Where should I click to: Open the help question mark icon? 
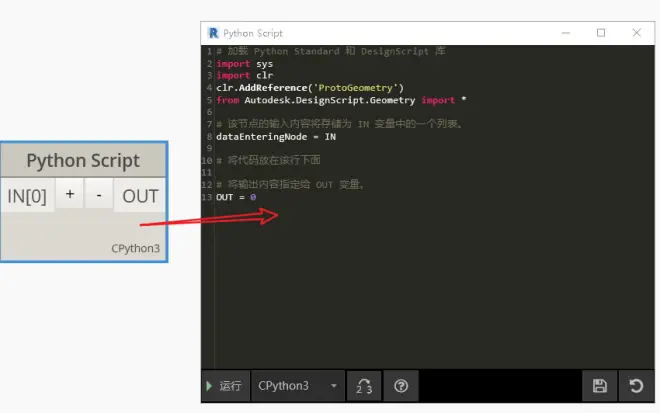point(401,386)
